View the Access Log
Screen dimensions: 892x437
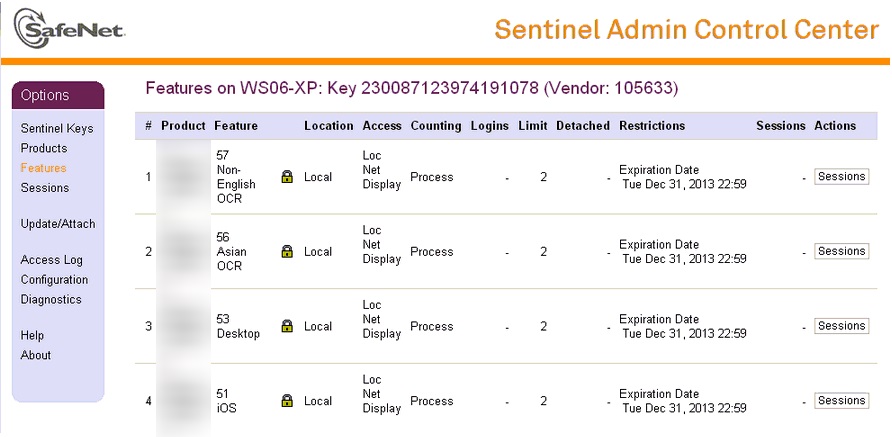click(x=52, y=260)
